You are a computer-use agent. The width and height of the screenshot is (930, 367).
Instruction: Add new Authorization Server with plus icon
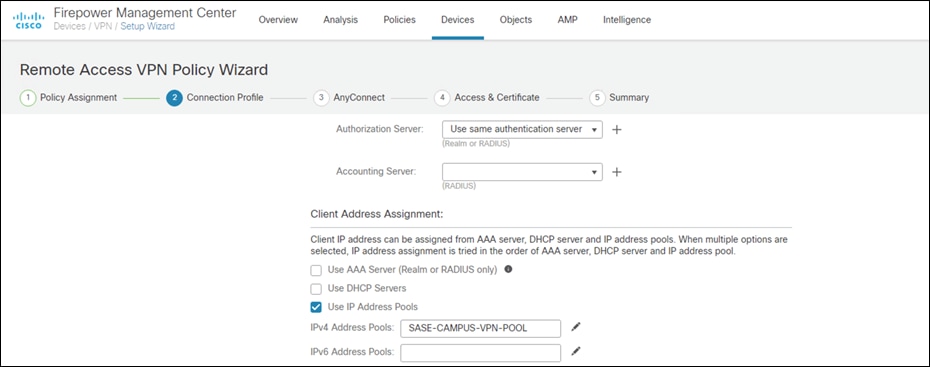pyautogui.click(x=617, y=129)
